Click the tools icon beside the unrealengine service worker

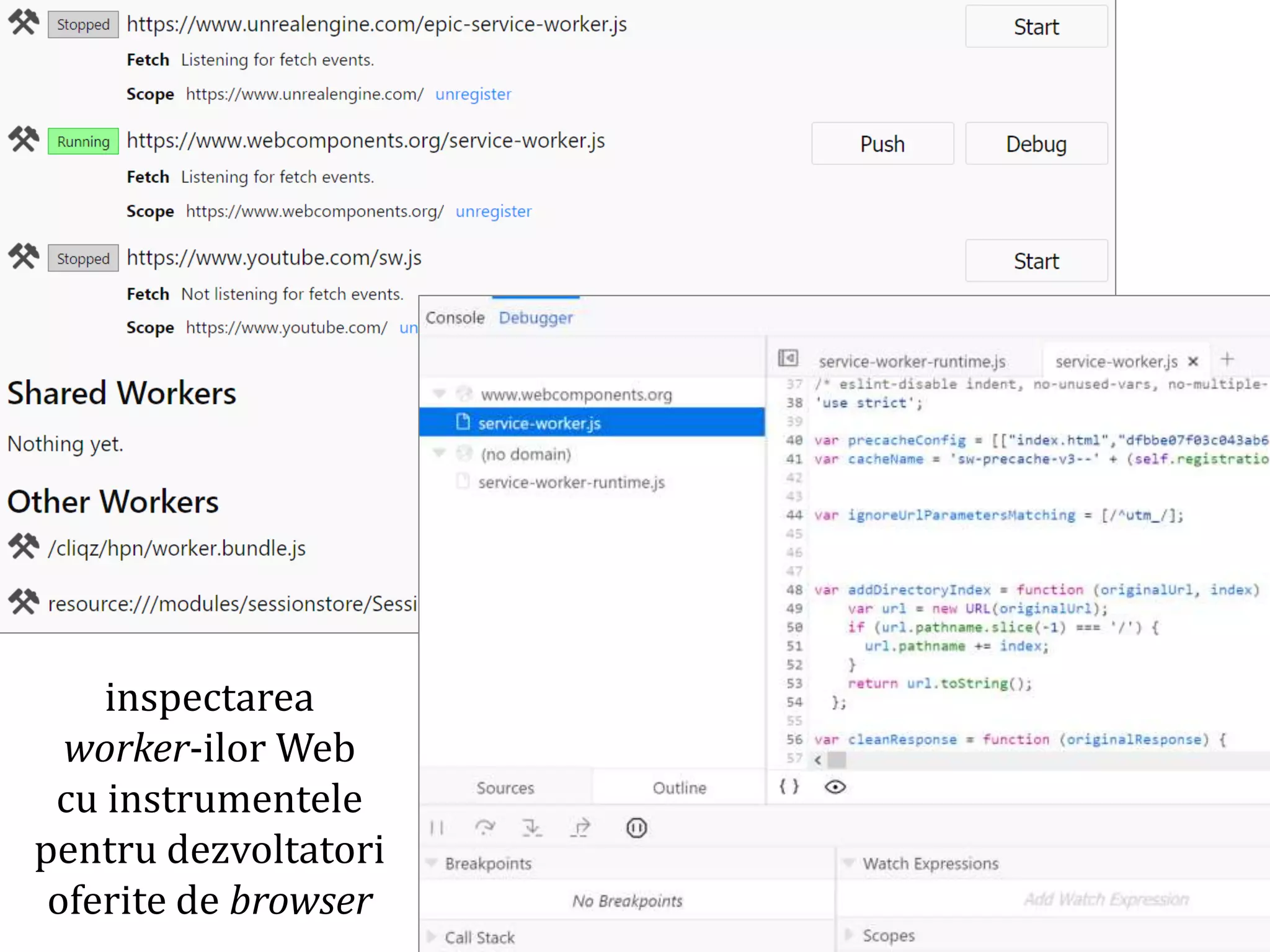coord(24,23)
